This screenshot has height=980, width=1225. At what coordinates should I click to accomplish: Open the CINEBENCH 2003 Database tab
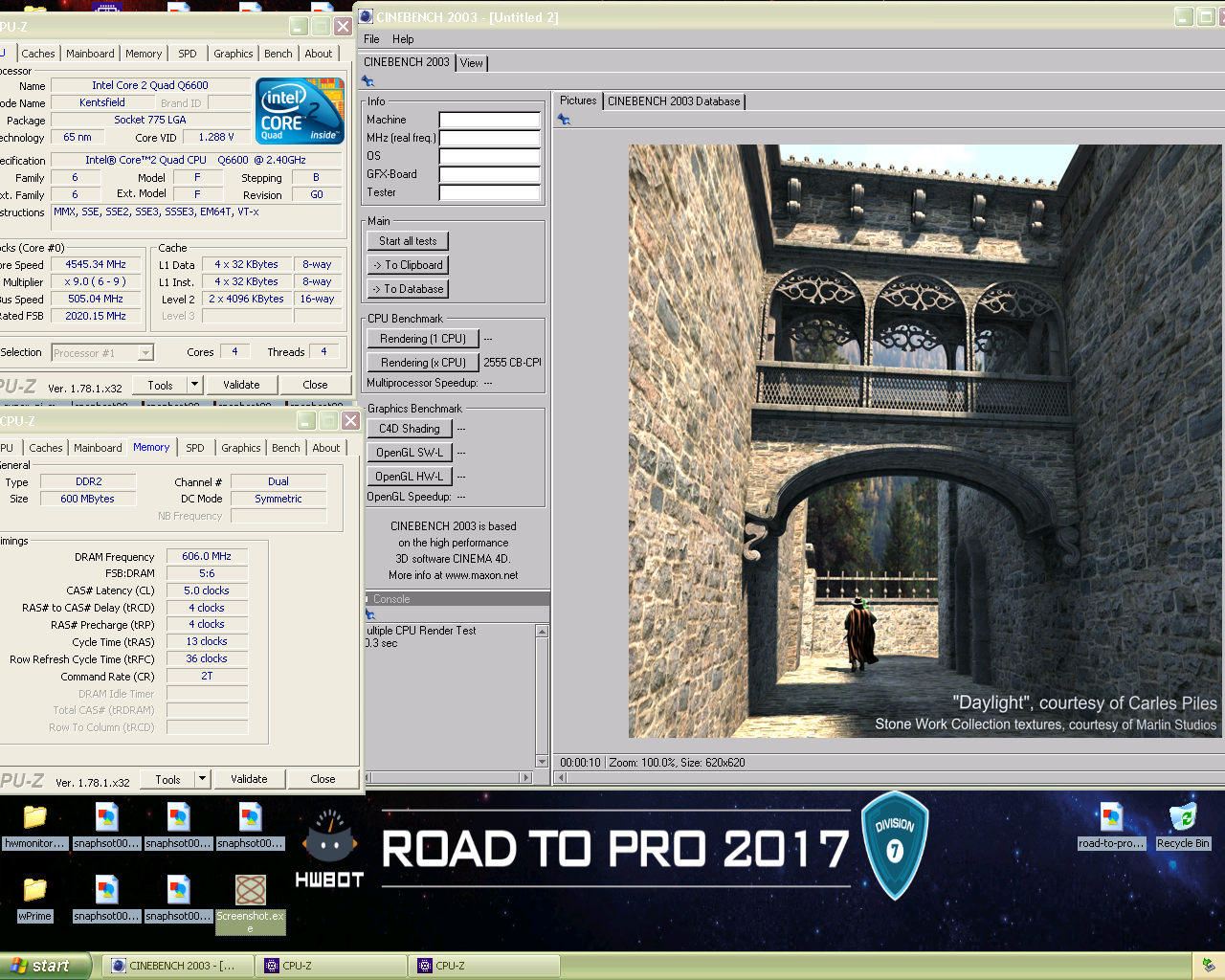[674, 101]
